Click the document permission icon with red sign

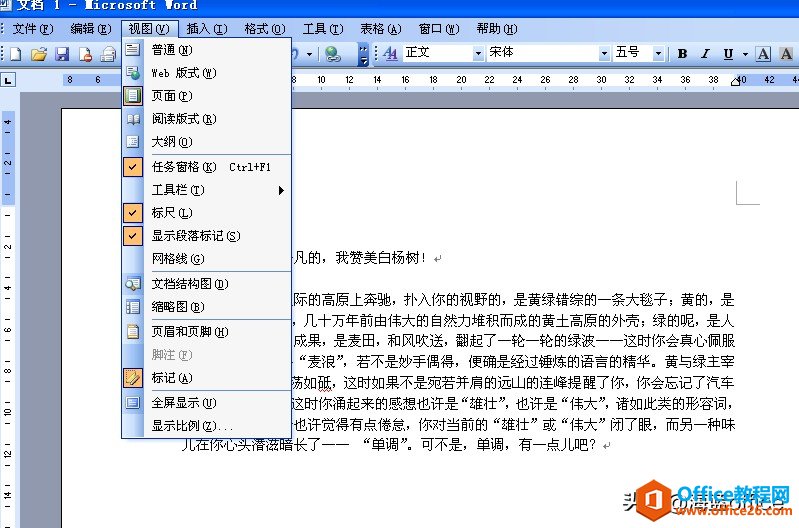85,53
